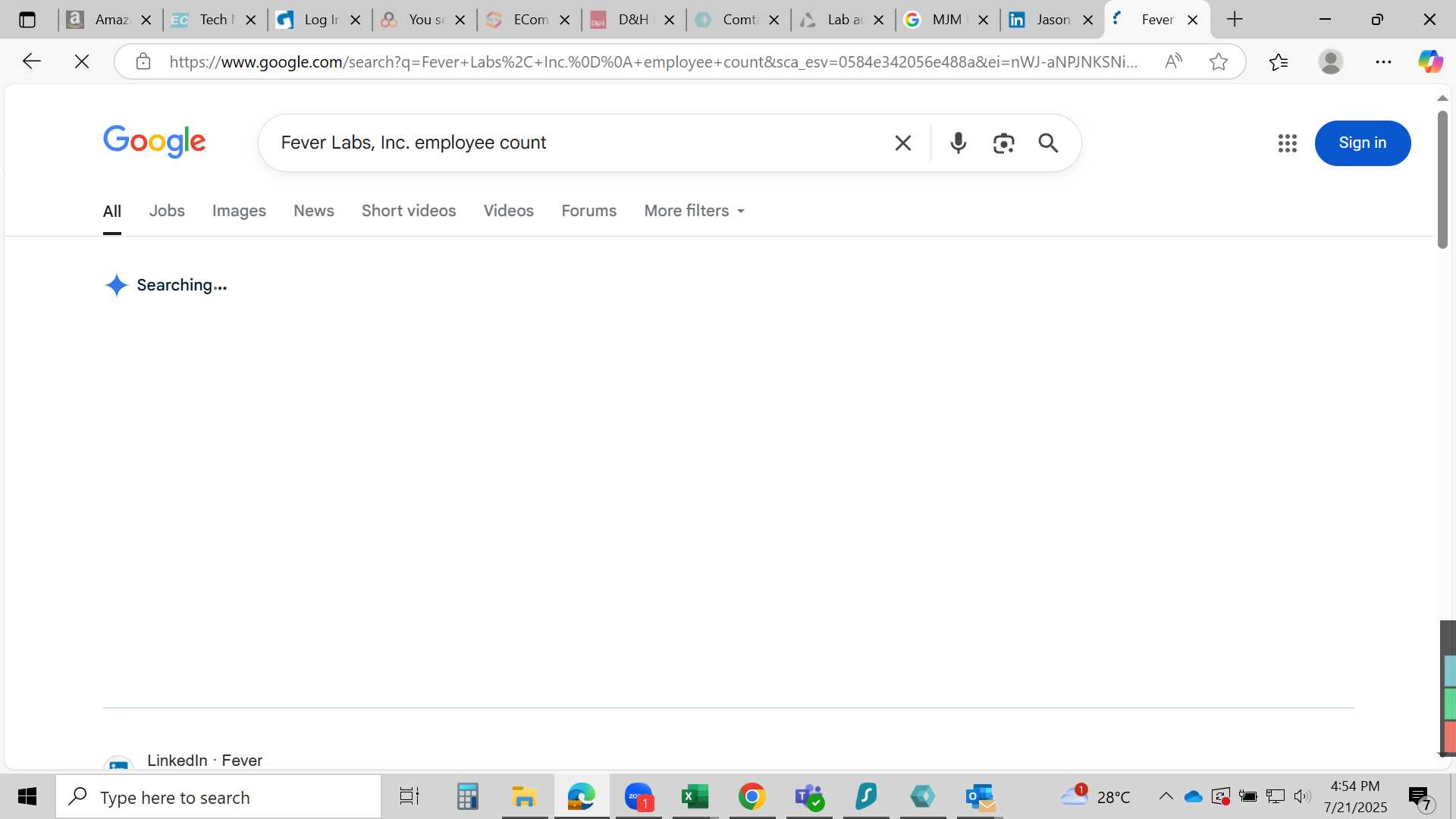This screenshot has height=819, width=1456.
Task: Close the Fever browser tab
Action: [x=1193, y=20]
